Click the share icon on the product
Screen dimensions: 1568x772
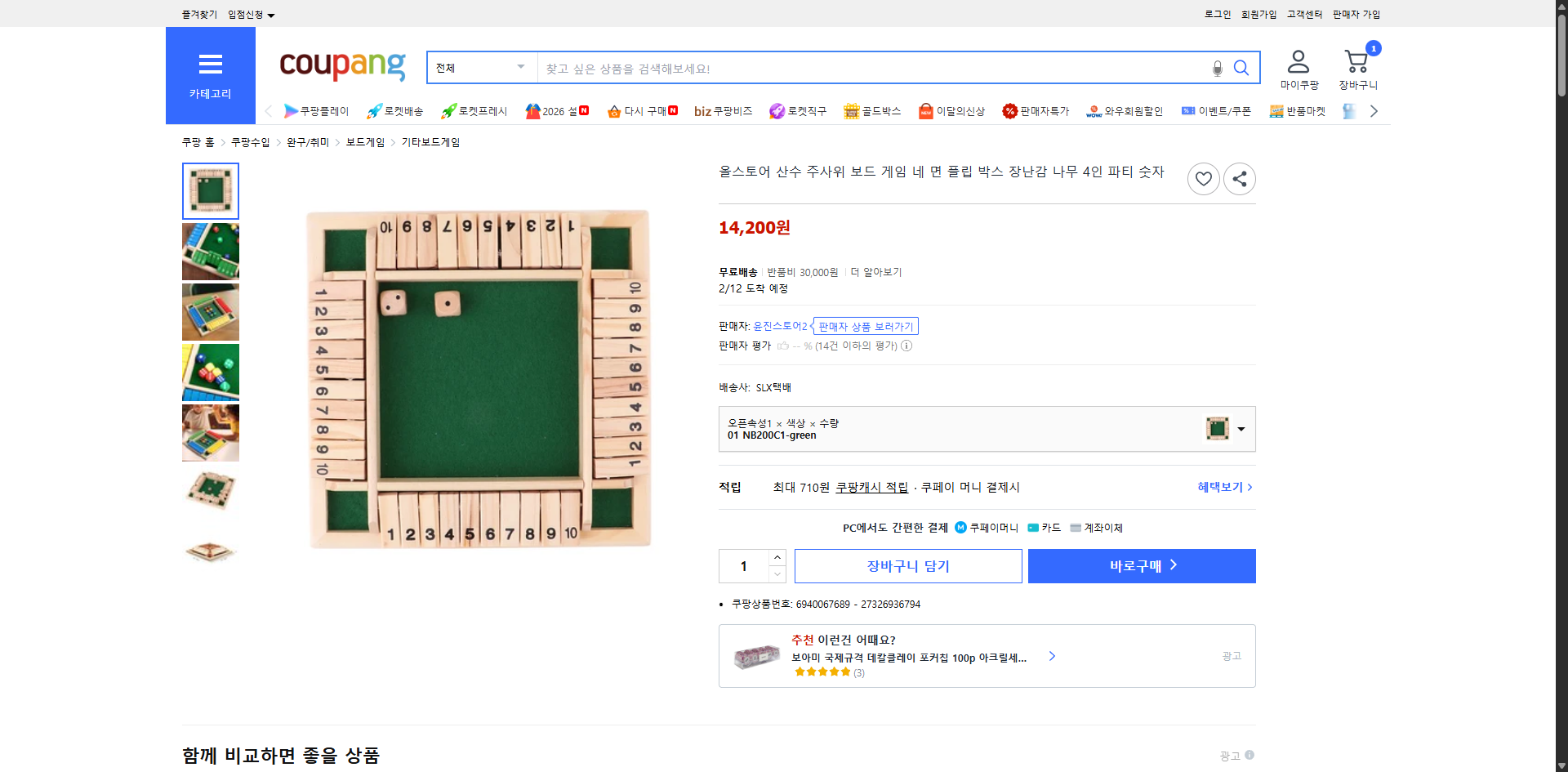1239,178
